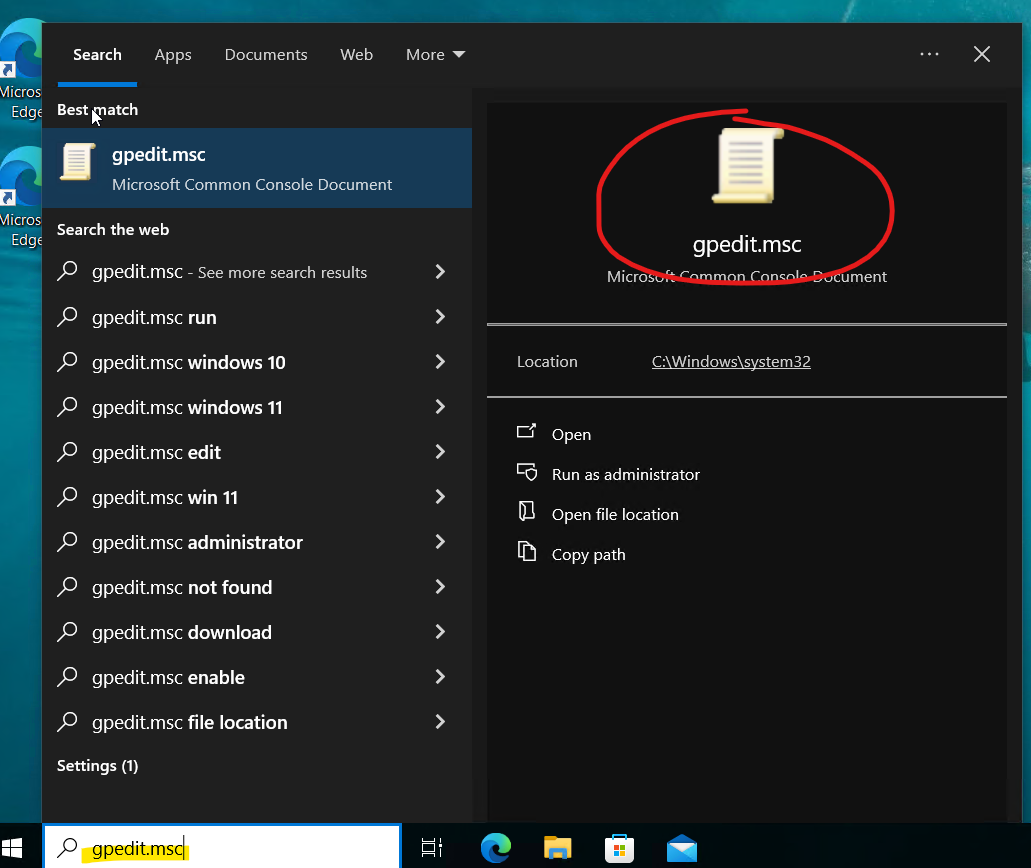Expand arrow for 'gpedit.msc win 11'
This screenshot has height=868, width=1031.
[440, 497]
